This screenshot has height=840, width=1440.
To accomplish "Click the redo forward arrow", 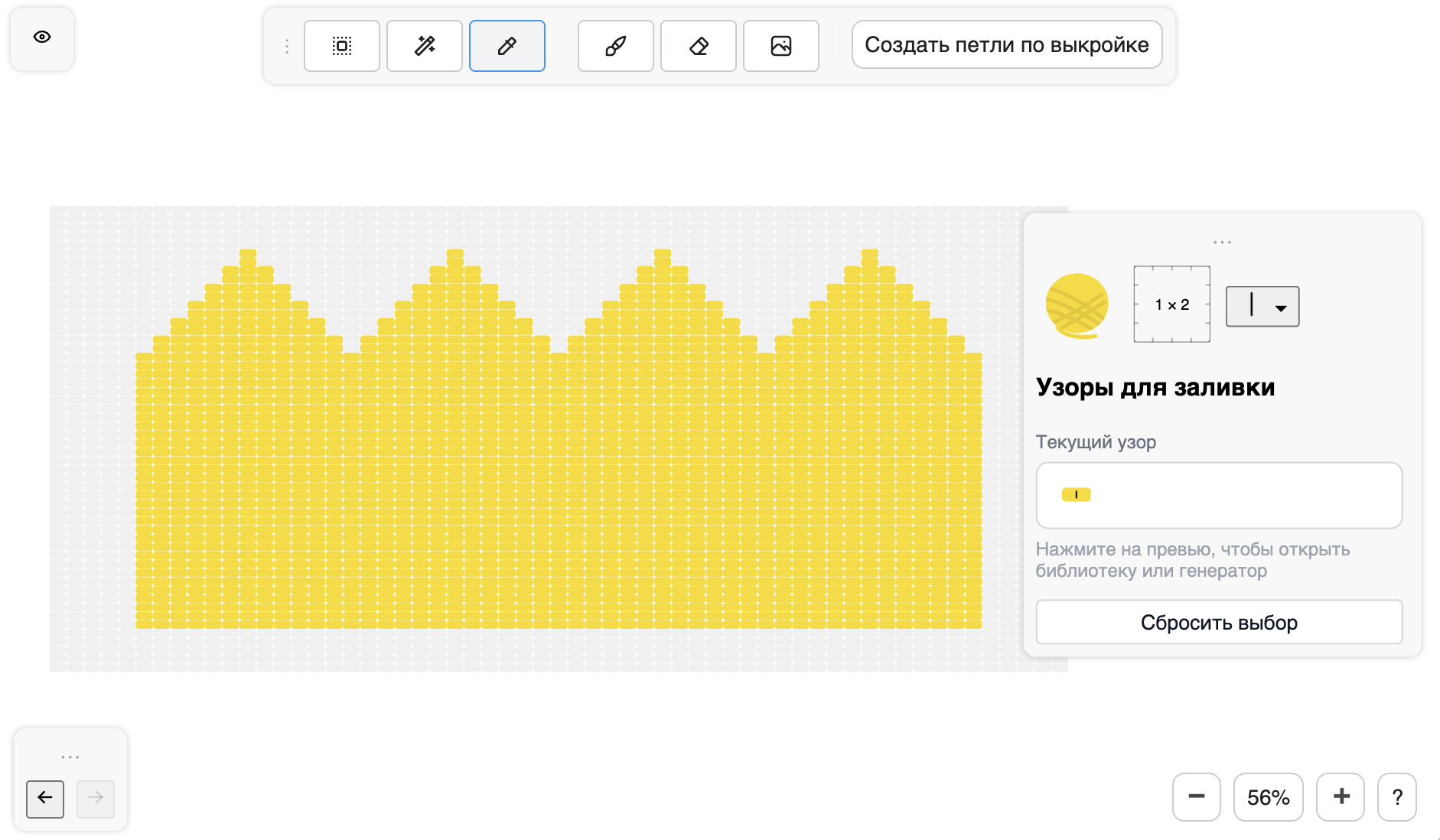I will coord(96,799).
